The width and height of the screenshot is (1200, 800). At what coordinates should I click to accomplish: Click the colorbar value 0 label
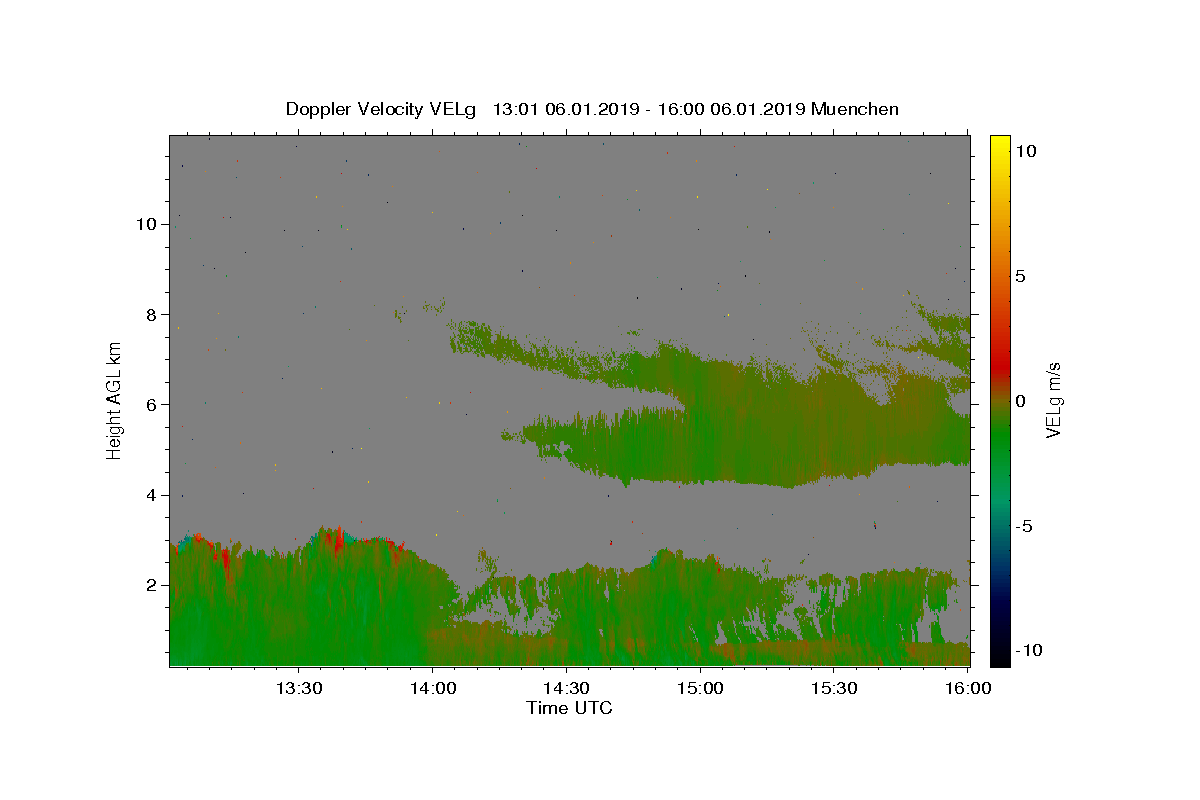coord(1020,401)
